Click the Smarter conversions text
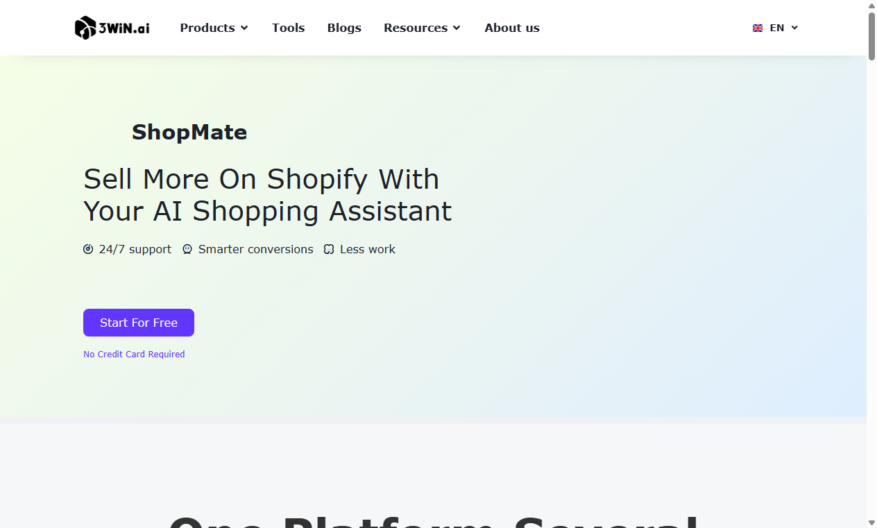Viewport: 877px width, 528px height. coord(256,249)
